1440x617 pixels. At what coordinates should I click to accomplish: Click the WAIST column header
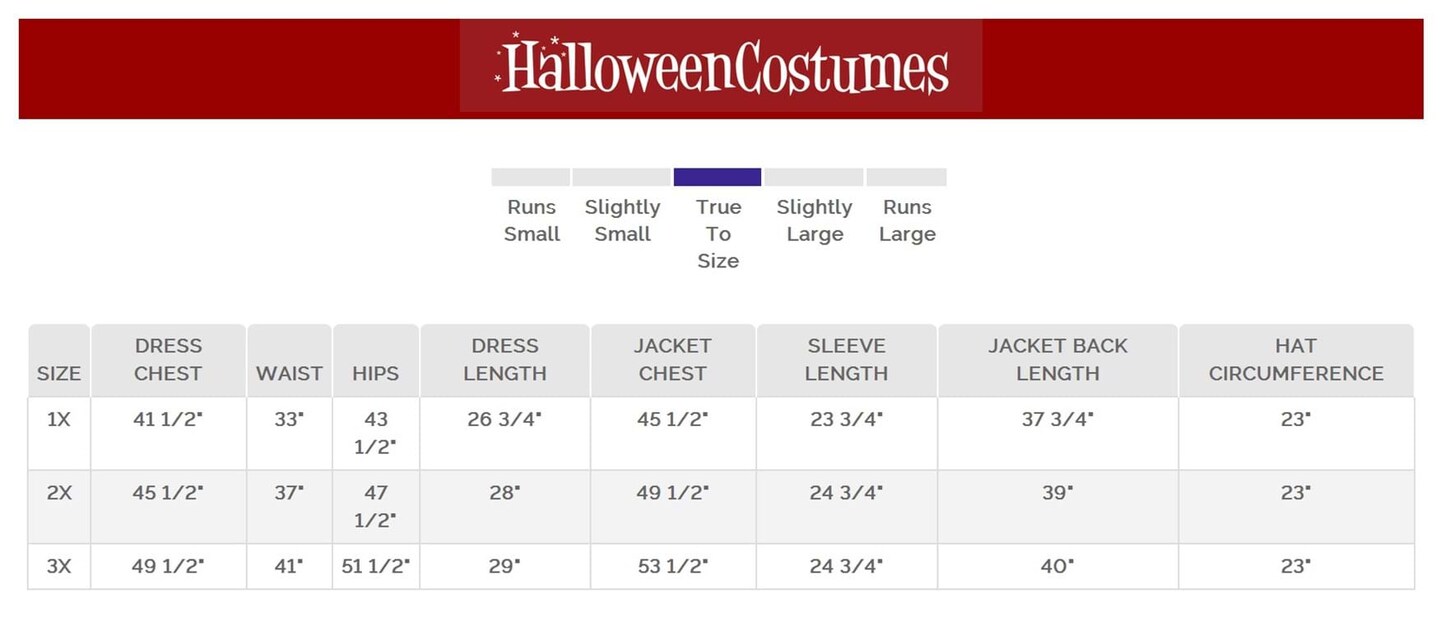click(x=289, y=373)
